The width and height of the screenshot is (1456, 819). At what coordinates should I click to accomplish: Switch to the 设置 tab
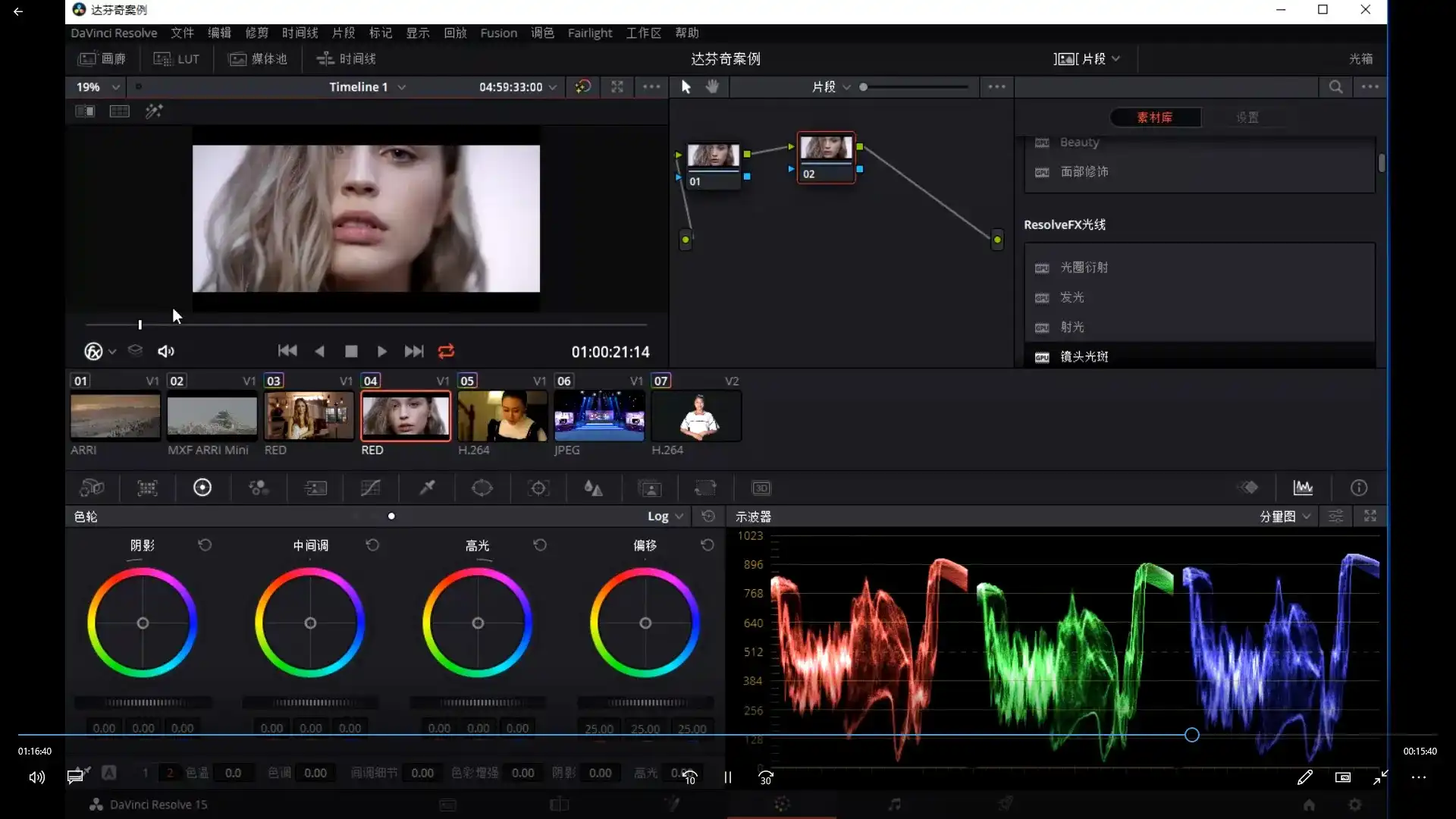click(1247, 118)
